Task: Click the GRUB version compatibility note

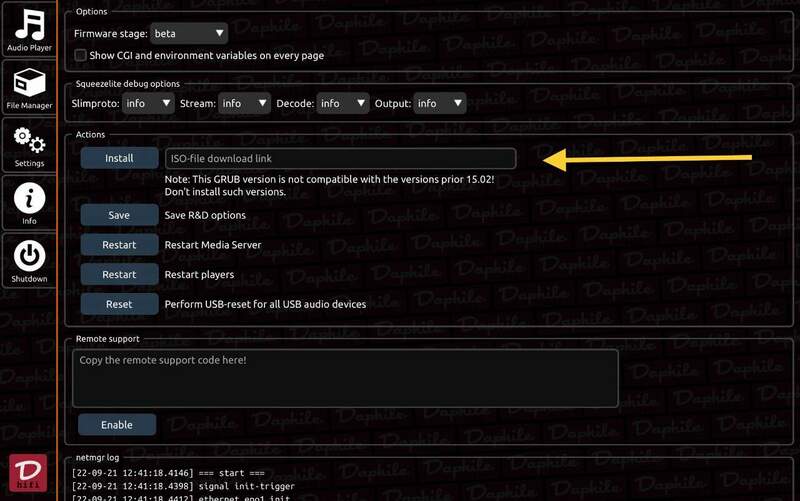Action: click(329, 186)
